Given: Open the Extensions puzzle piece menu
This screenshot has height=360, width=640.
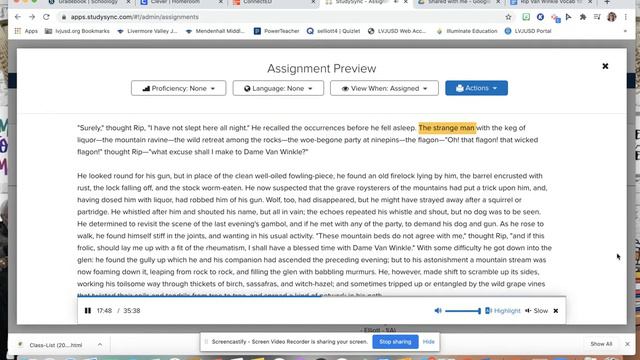Looking at the screenshot, I should [583, 17].
